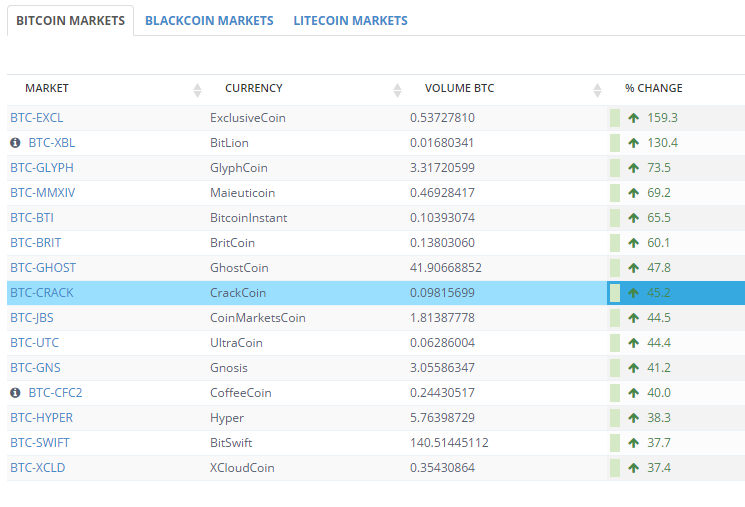Sort by the Currency column arrows
The width and height of the screenshot is (745, 507).
397,90
